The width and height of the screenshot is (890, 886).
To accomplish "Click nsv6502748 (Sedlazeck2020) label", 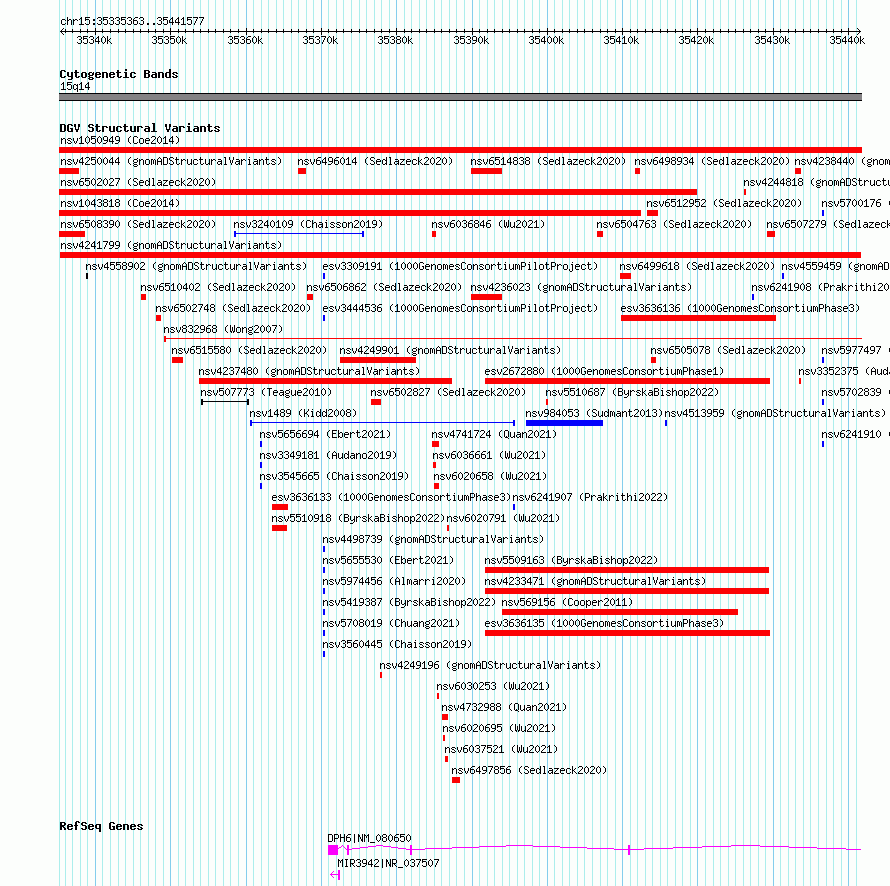I will (233, 308).
